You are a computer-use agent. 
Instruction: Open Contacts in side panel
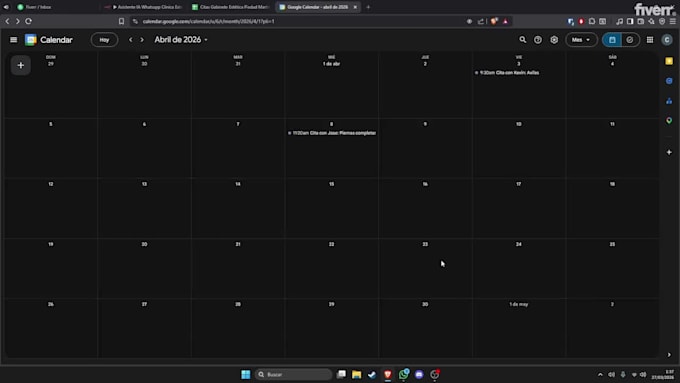[669, 101]
